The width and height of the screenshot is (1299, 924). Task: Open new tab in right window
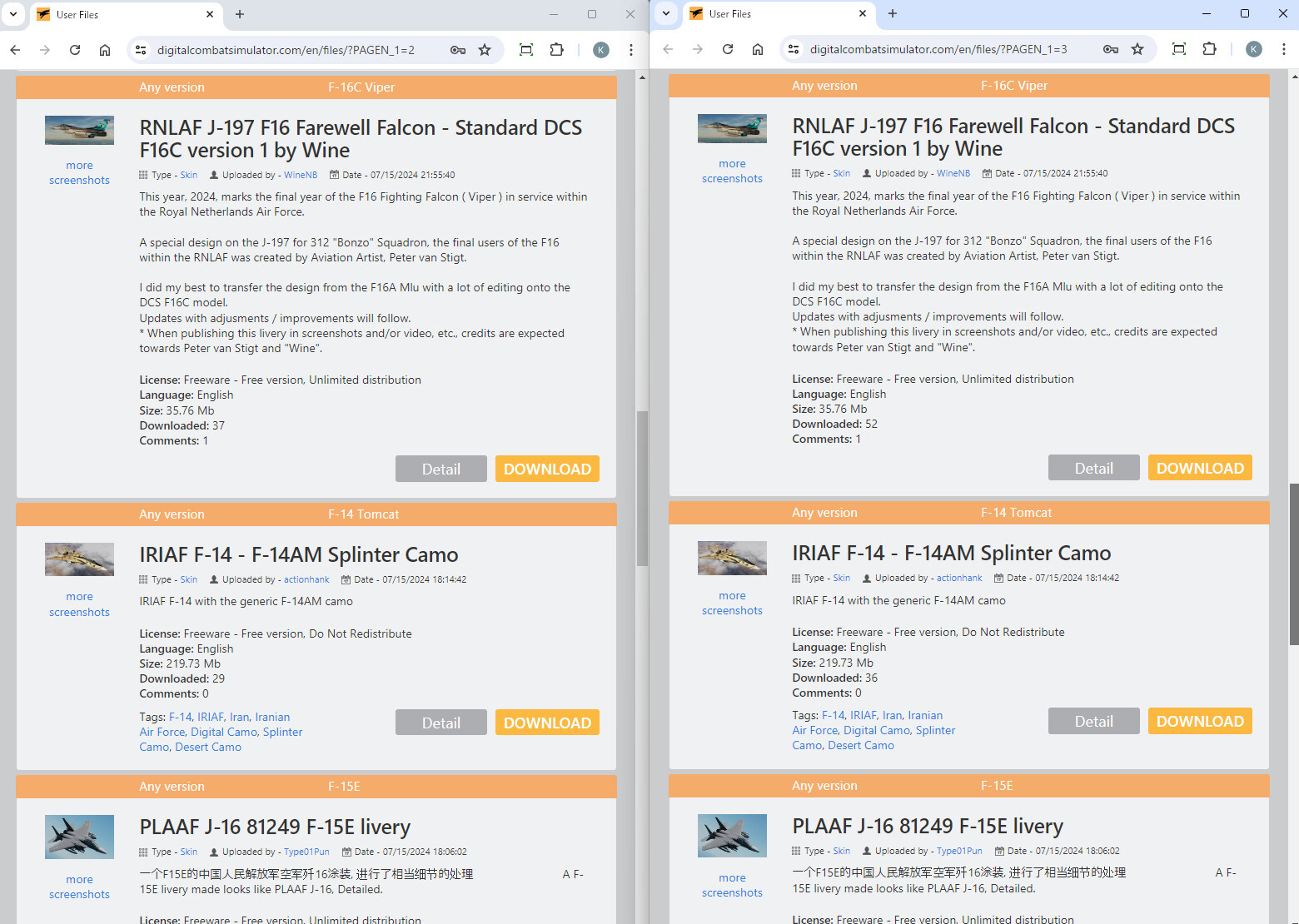tap(893, 13)
